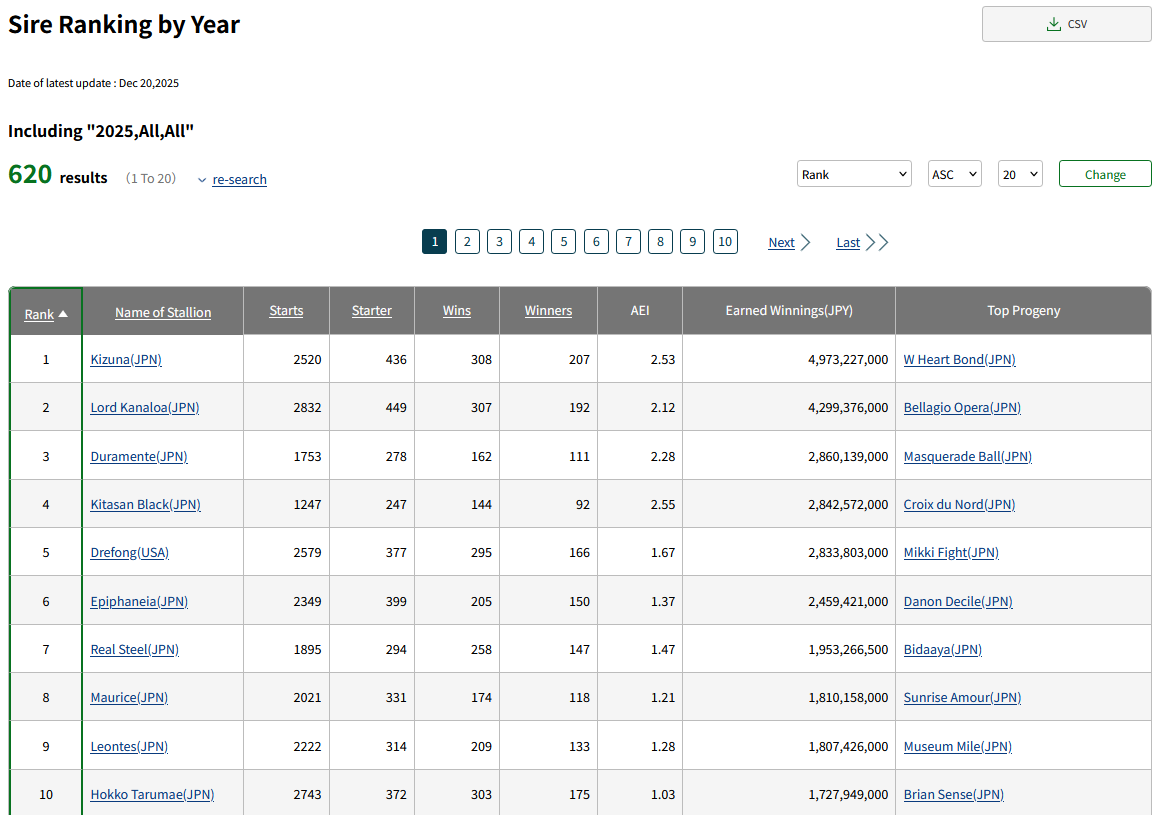Open progeny Brian Sense(JPN) link
Screen dimensions: 1155x815
(x=953, y=795)
